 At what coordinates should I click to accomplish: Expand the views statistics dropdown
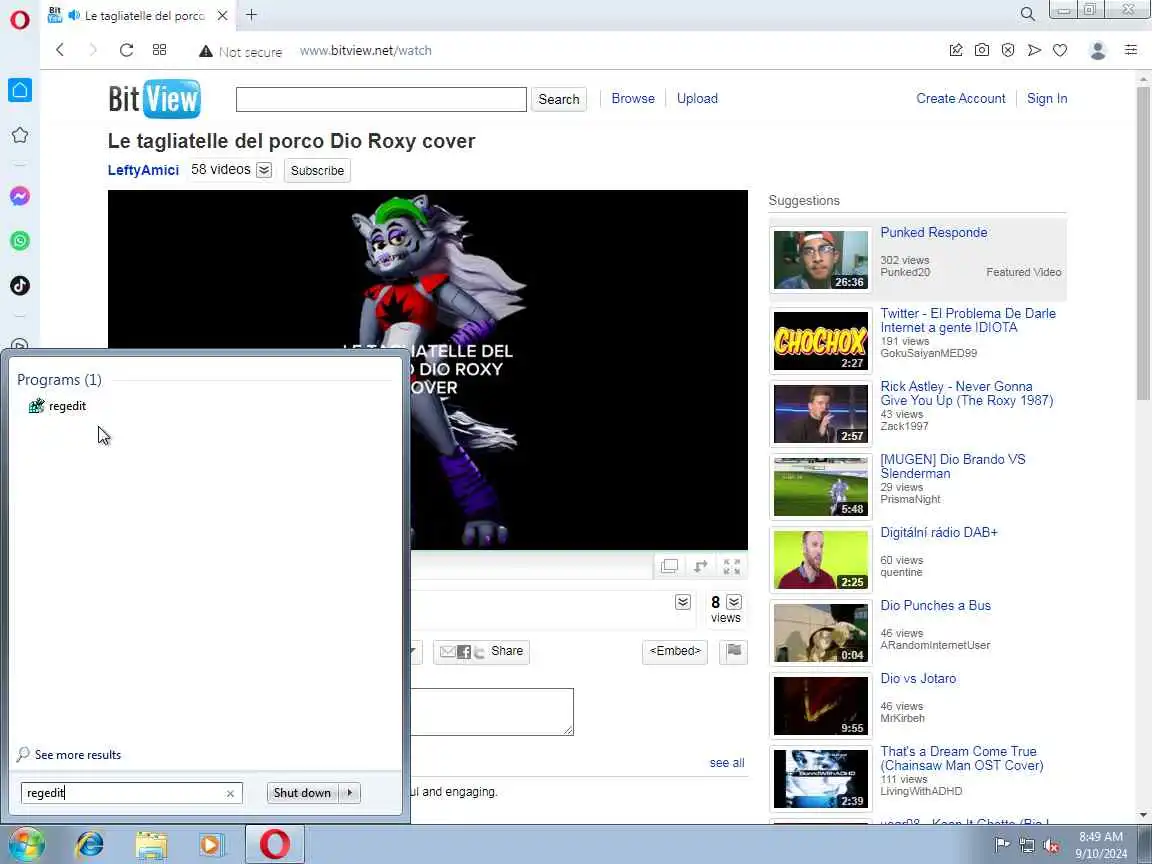coord(734,602)
